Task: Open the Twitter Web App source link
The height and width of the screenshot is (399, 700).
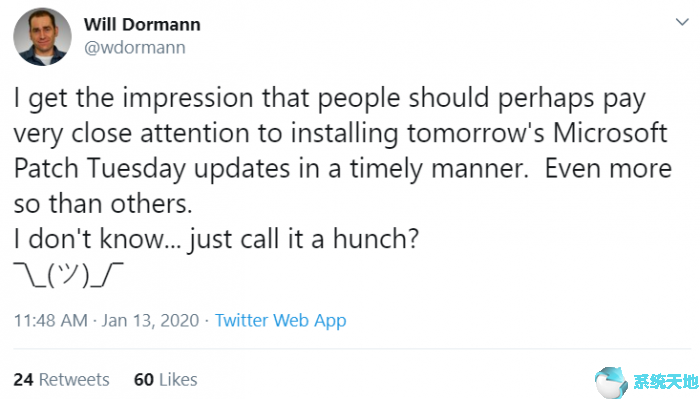Action: click(280, 320)
